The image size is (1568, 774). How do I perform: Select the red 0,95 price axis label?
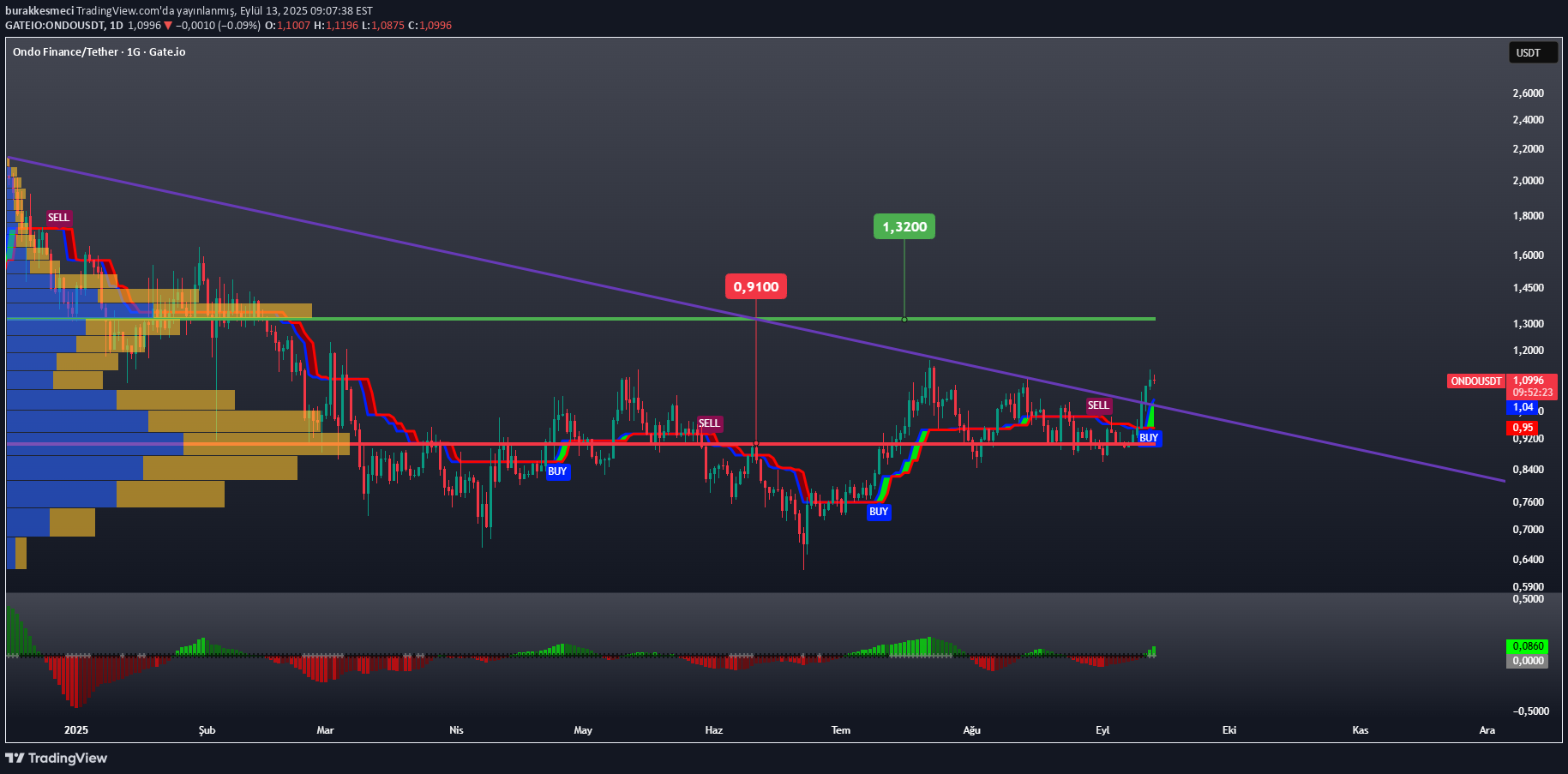point(1523,428)
